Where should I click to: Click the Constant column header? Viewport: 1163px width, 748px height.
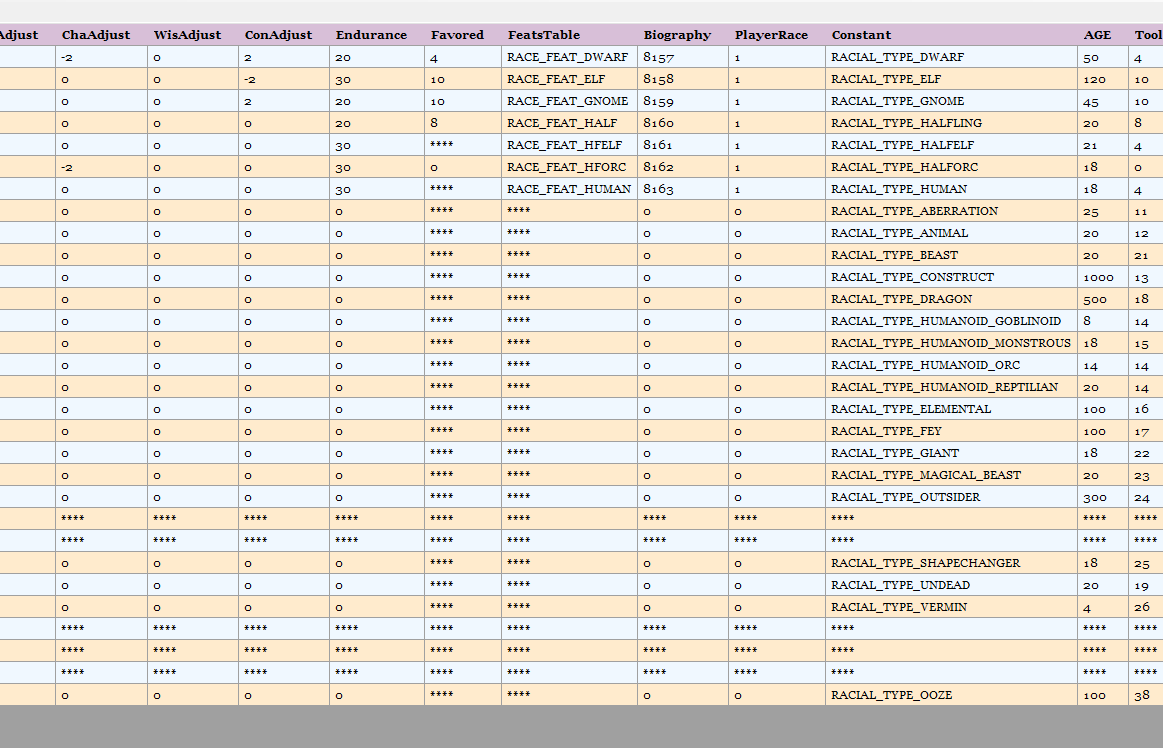(861, 35)
